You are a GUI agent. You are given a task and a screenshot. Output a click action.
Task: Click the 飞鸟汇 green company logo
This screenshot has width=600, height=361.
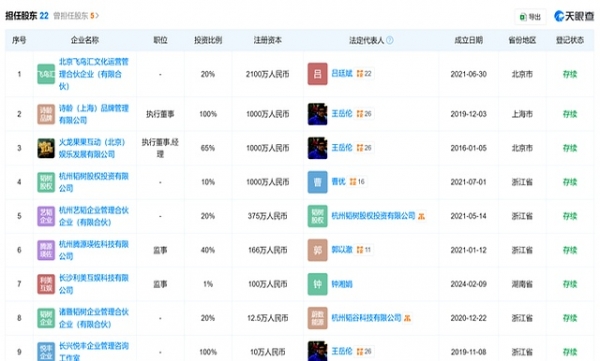46,74
